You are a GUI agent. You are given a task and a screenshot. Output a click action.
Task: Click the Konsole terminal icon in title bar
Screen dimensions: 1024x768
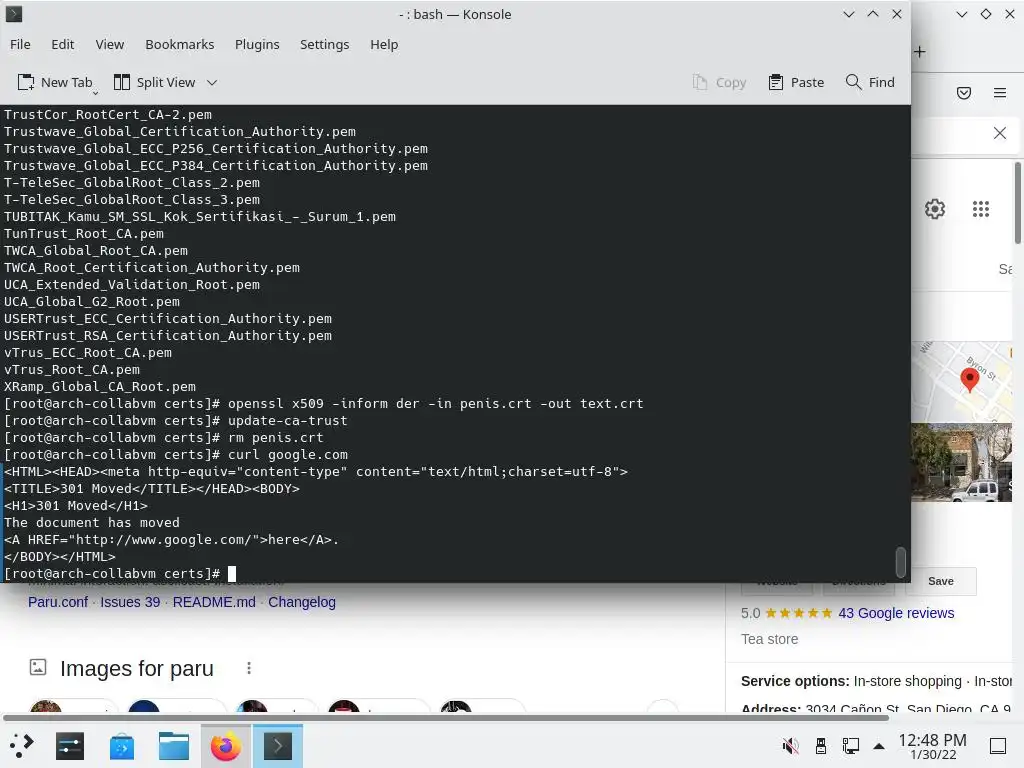[14, 14]
